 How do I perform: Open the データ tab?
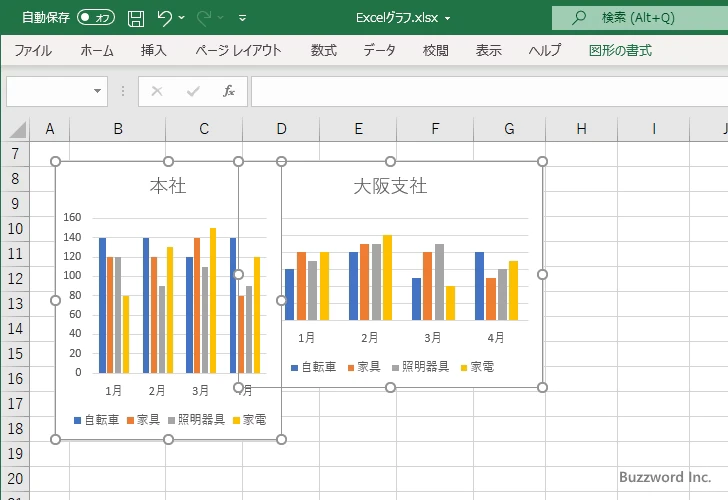(x=379, y=50)
